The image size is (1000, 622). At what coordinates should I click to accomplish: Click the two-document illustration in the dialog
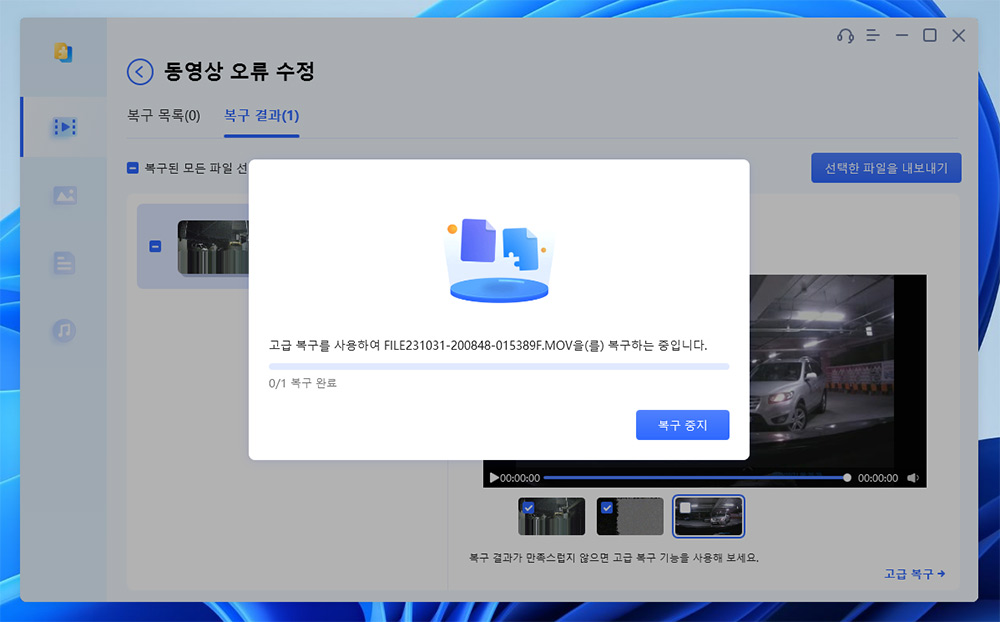click(x=499, y=259)
